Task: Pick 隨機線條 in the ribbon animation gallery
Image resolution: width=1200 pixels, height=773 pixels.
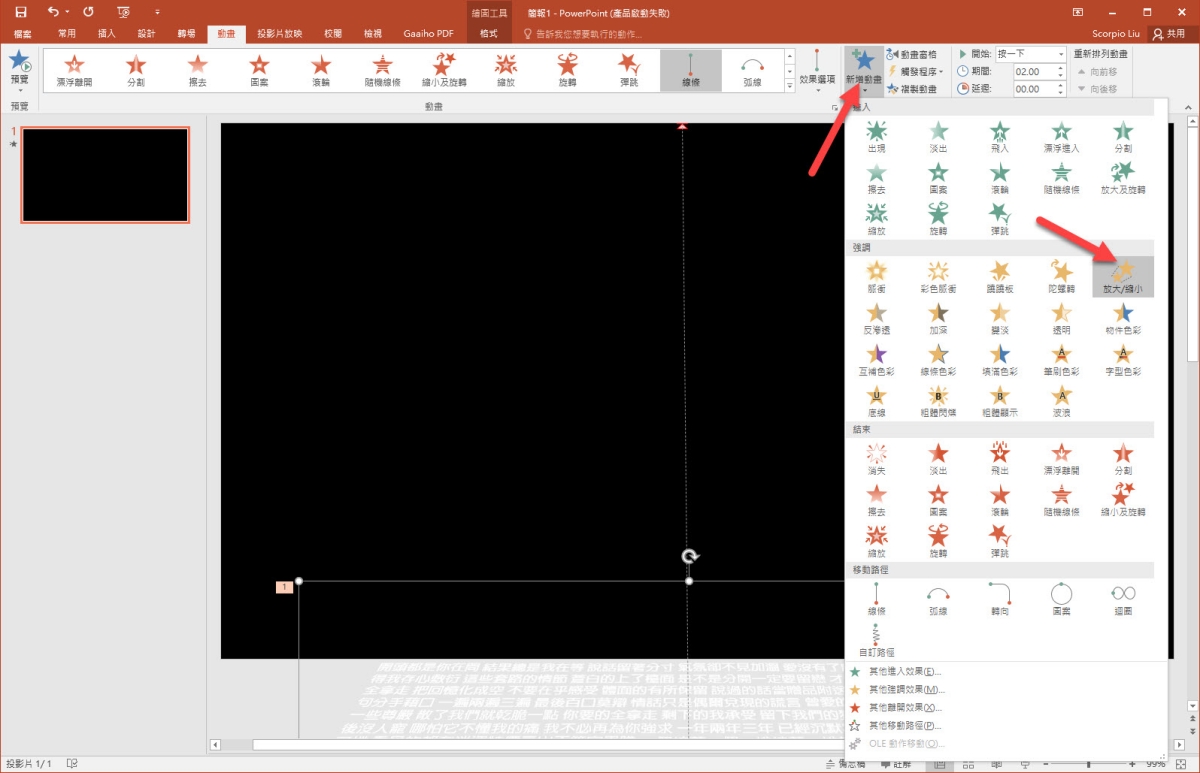Action: click(x=381, y=70)
